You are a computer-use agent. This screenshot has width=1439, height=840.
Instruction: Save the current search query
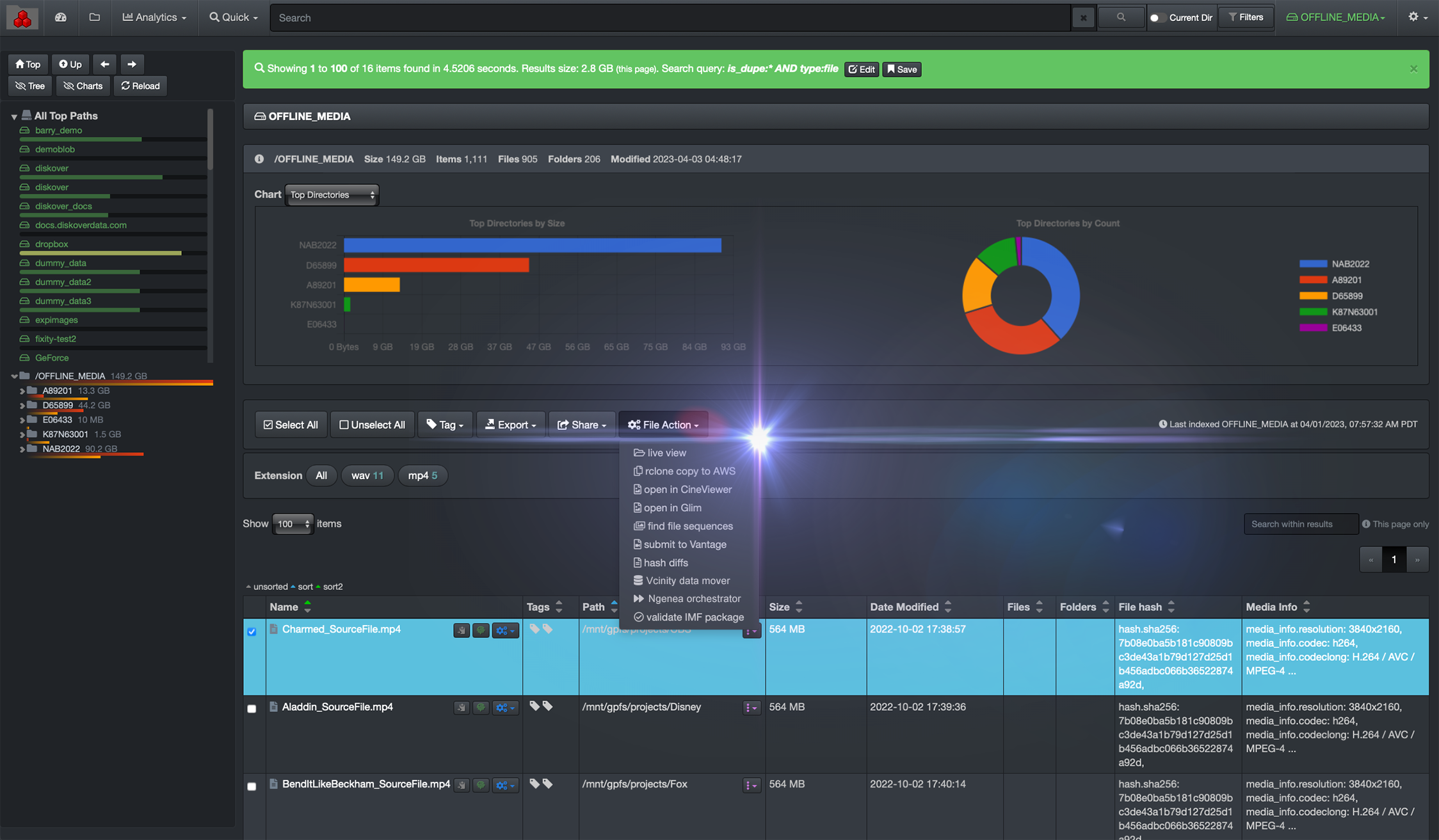[901, 68]
